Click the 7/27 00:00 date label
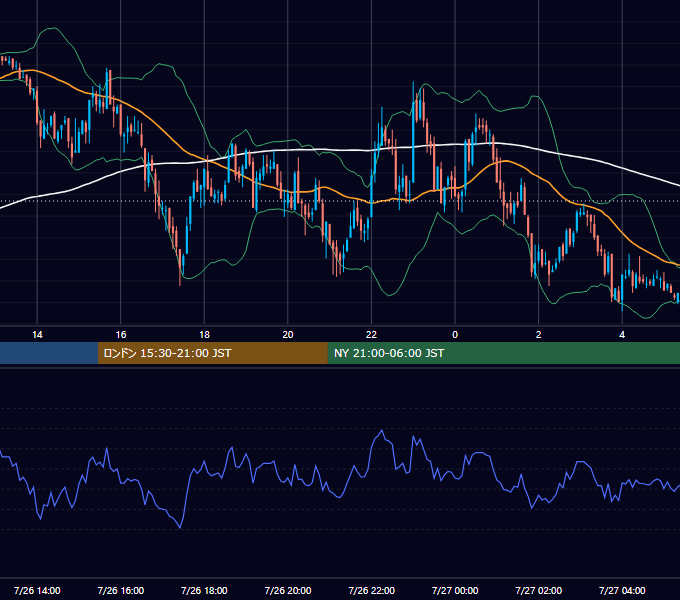 point(455,590)
